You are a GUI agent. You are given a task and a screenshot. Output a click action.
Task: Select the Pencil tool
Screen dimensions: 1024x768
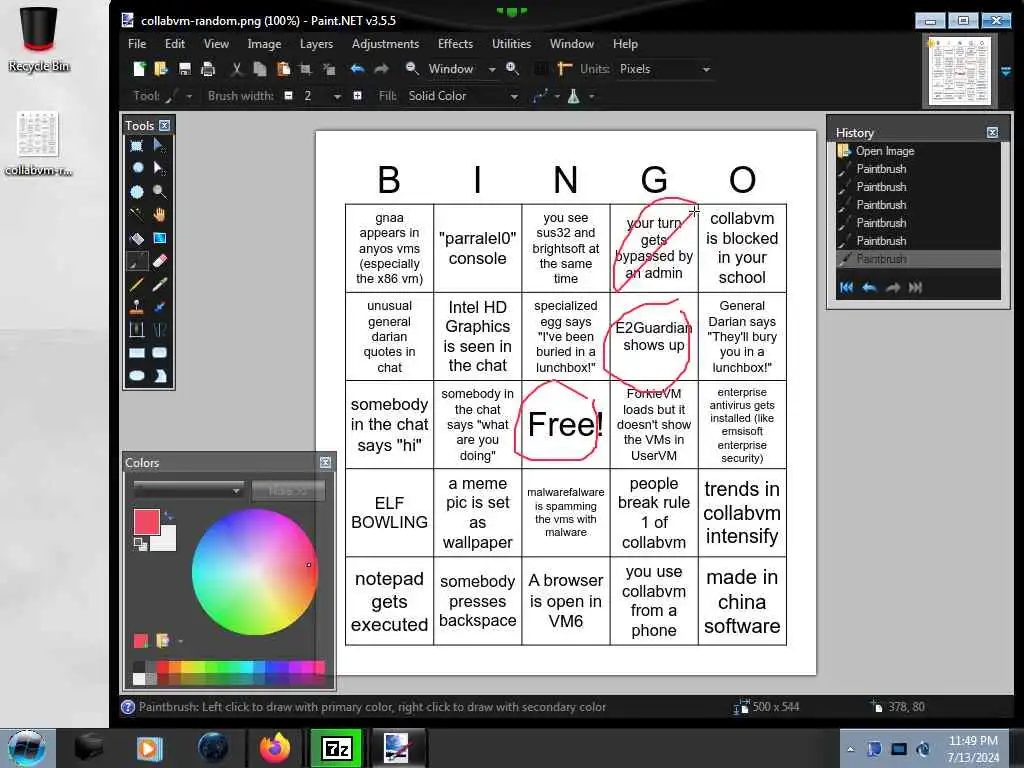[x=136, y=285]
